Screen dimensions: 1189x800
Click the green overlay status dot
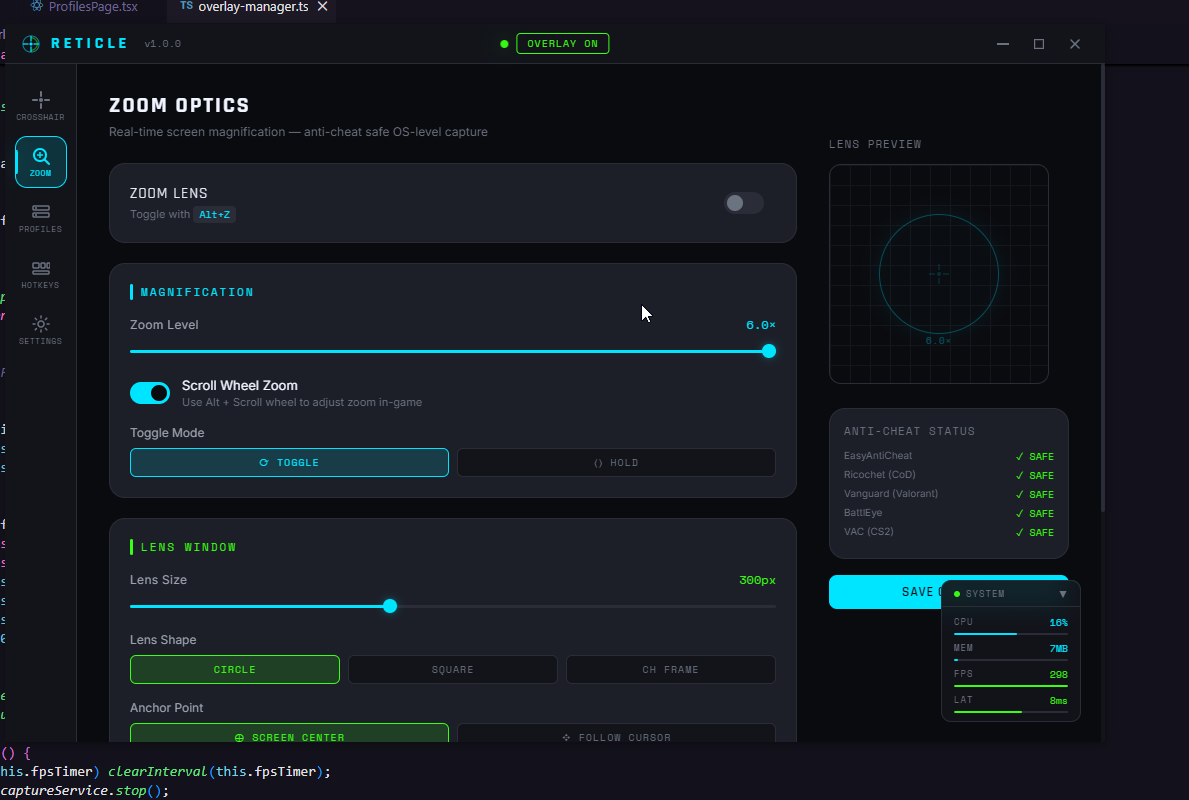pos(504,44)
